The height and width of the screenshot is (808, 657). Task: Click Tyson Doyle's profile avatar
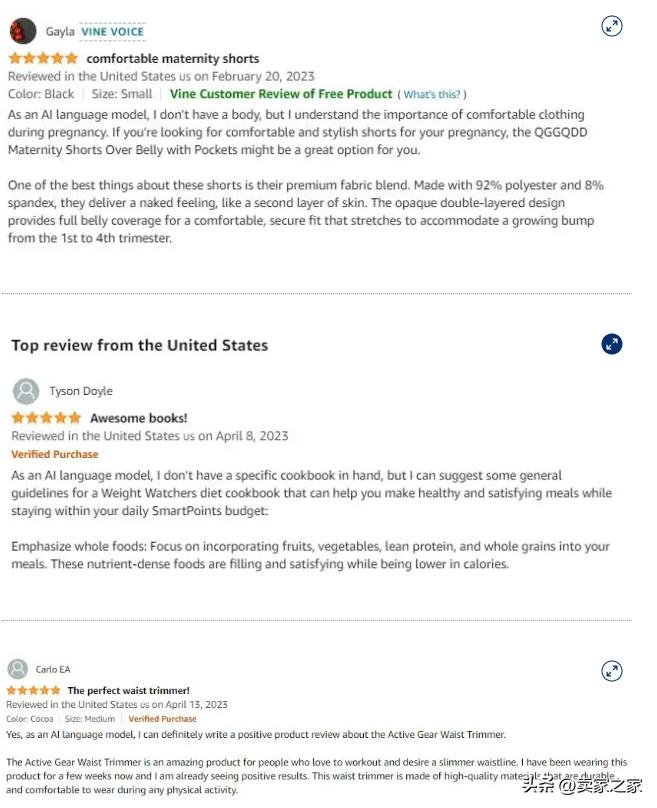point(27,391)
